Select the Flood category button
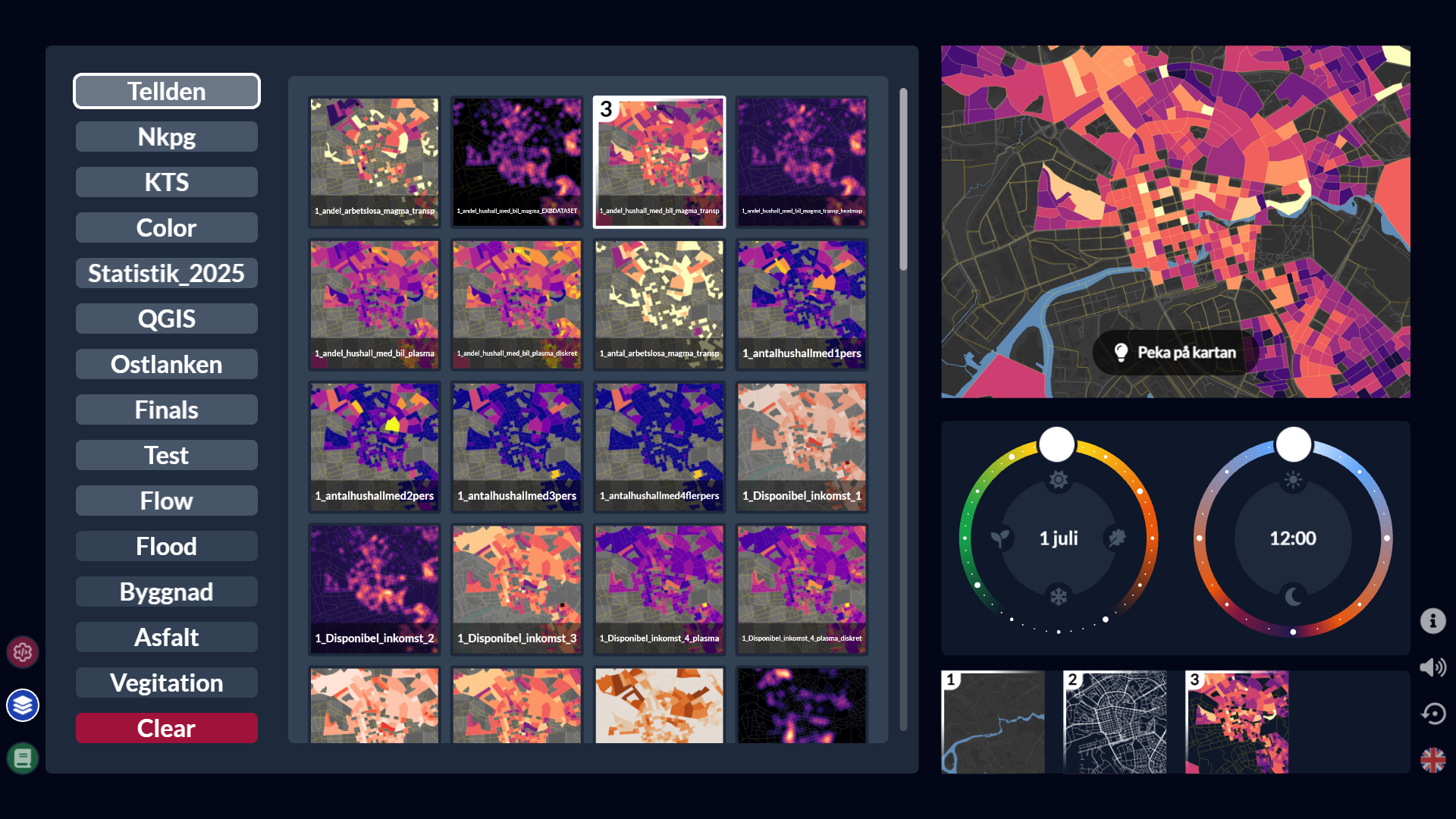This screenshot has width=1456, height=819. [x=167, y=546]
